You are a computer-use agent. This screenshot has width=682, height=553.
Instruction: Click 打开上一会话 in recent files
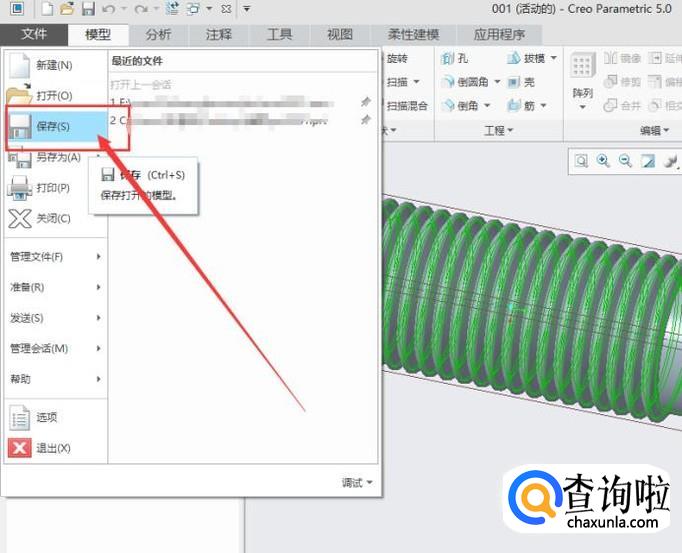click(x=141, y=84)
